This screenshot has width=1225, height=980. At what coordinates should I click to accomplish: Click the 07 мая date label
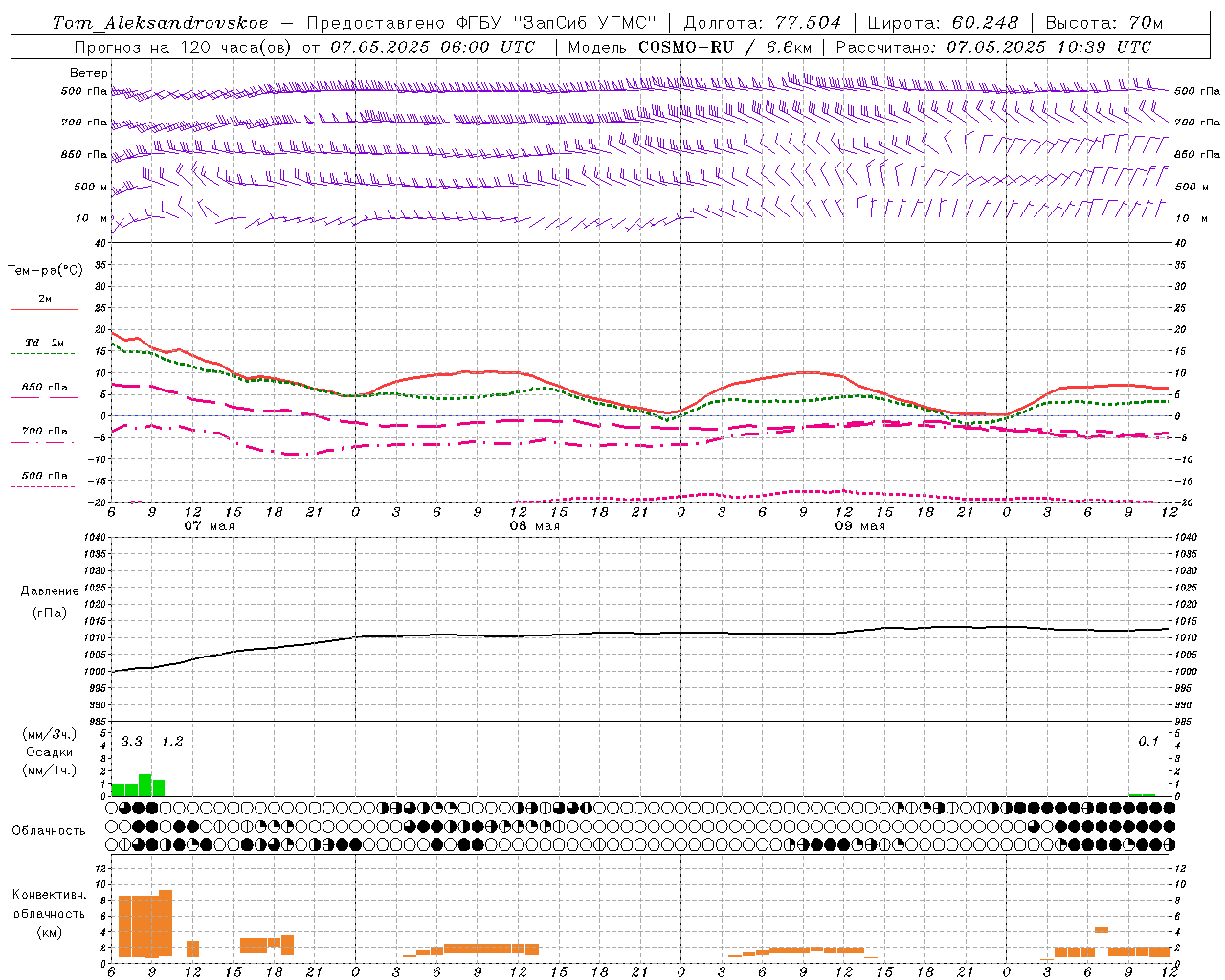pos(209,526)
